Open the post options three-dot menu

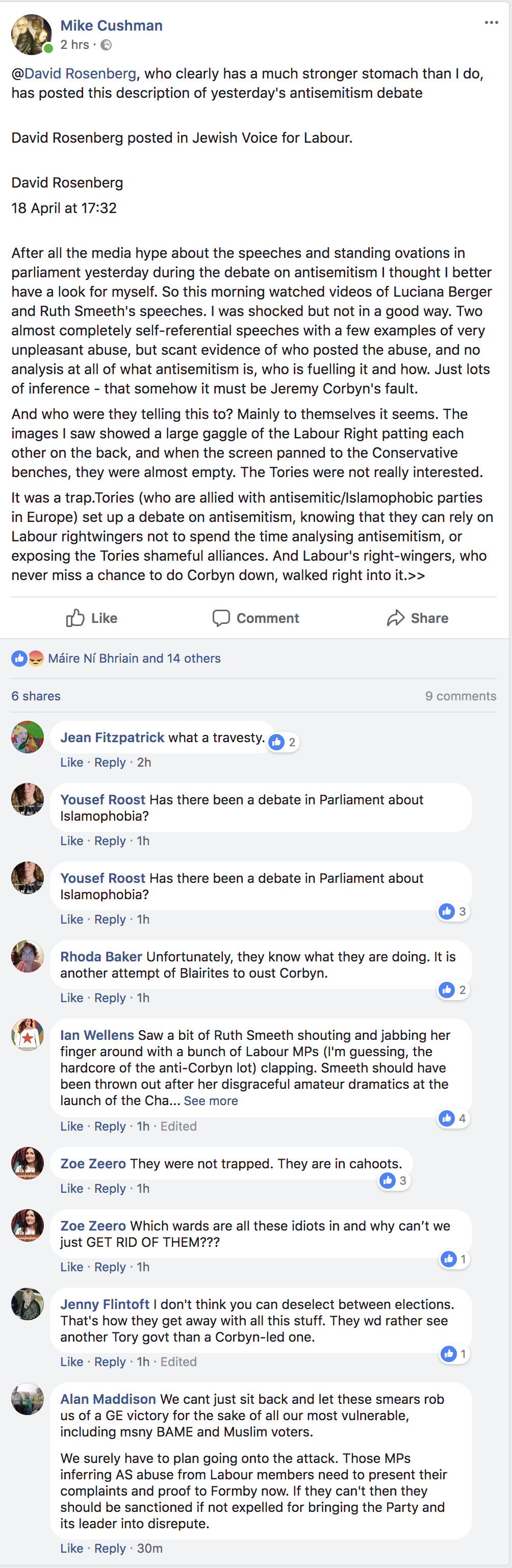tap(491, 22)
